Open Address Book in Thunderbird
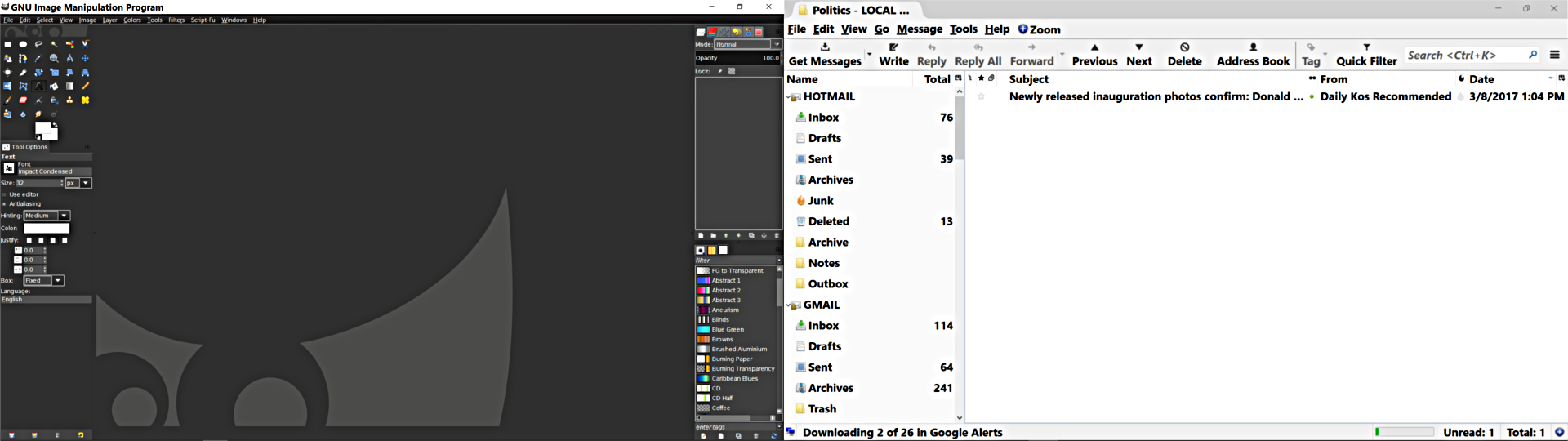 tap(1253, 55)
